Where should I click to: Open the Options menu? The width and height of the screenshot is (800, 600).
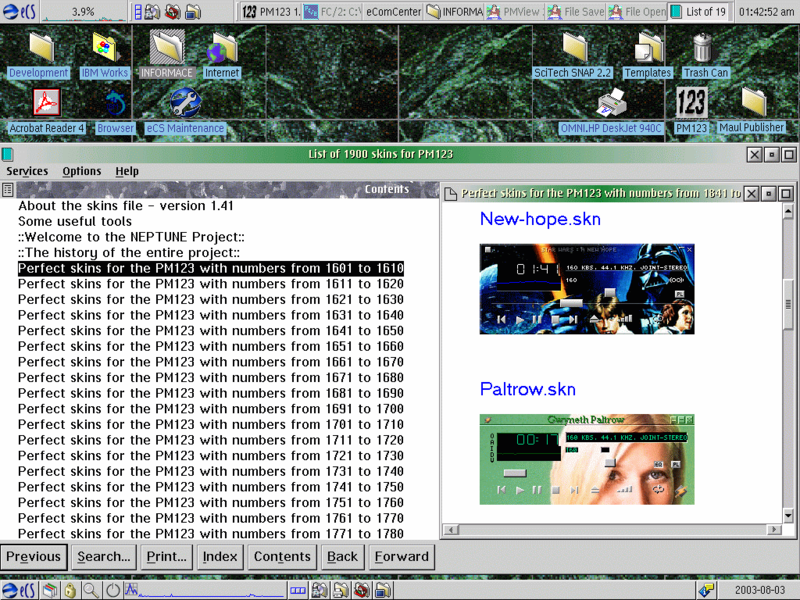tap(82, 171)
